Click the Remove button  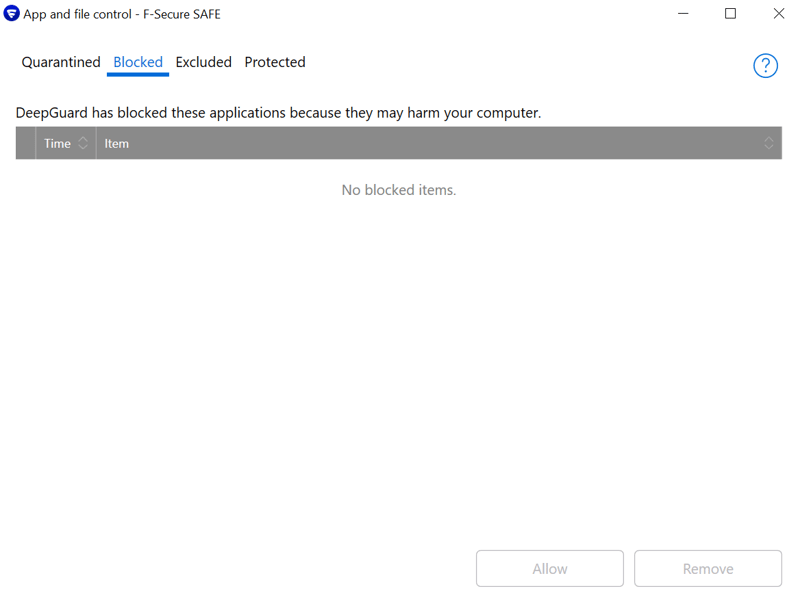[708, 568]
